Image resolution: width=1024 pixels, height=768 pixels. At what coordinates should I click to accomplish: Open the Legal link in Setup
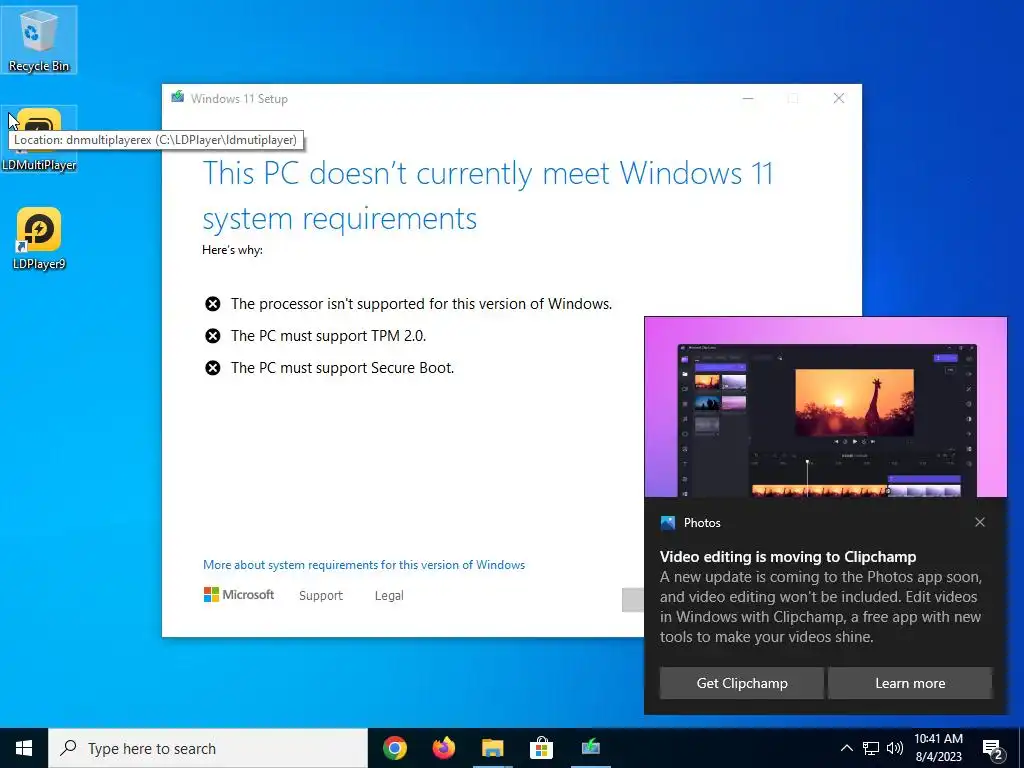coord(389,596)
